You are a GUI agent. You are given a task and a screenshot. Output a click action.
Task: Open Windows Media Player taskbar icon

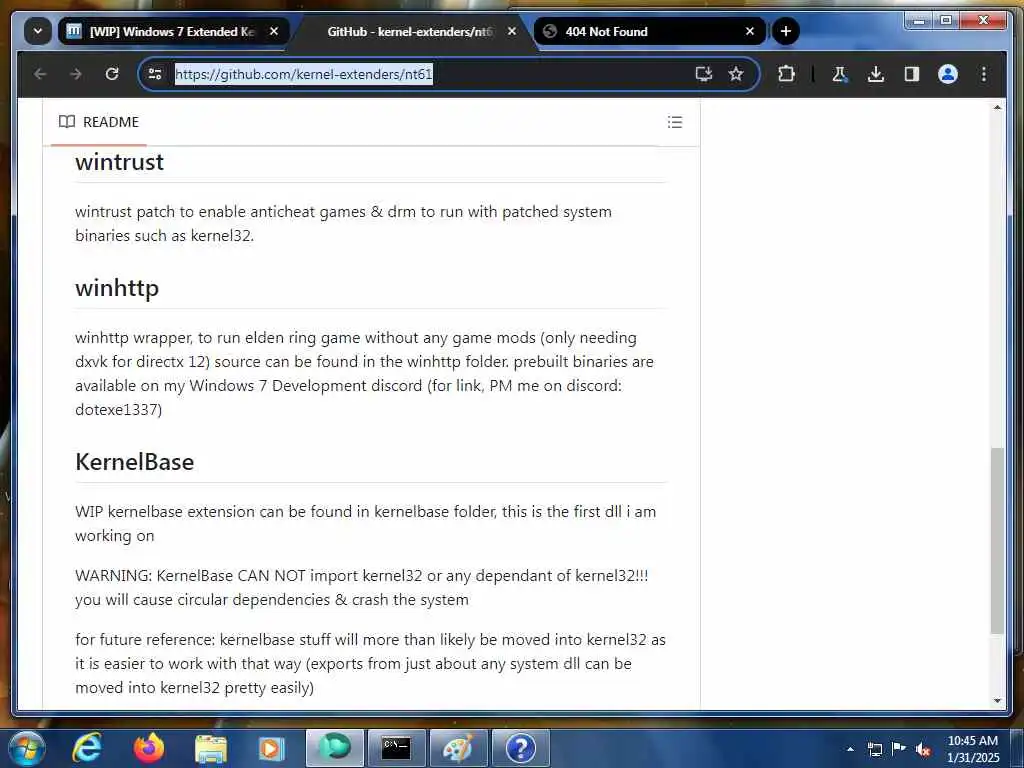point(272,748)
